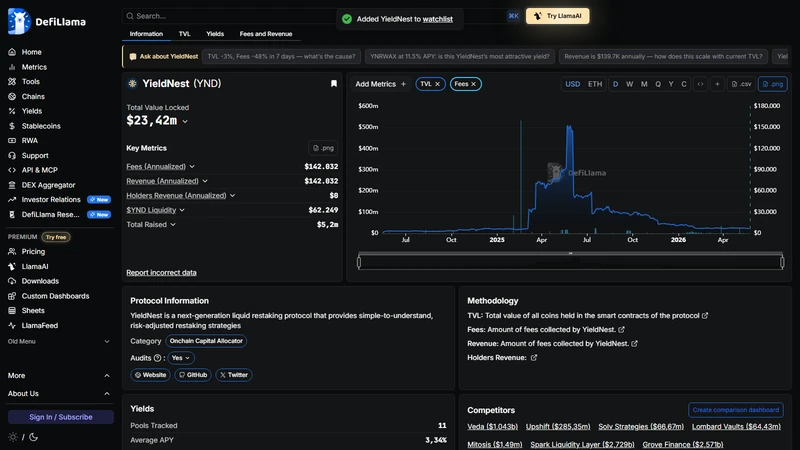800x450 pixels.
Task: Open the YieldNest Website link
Action: (x=150, y=375)
